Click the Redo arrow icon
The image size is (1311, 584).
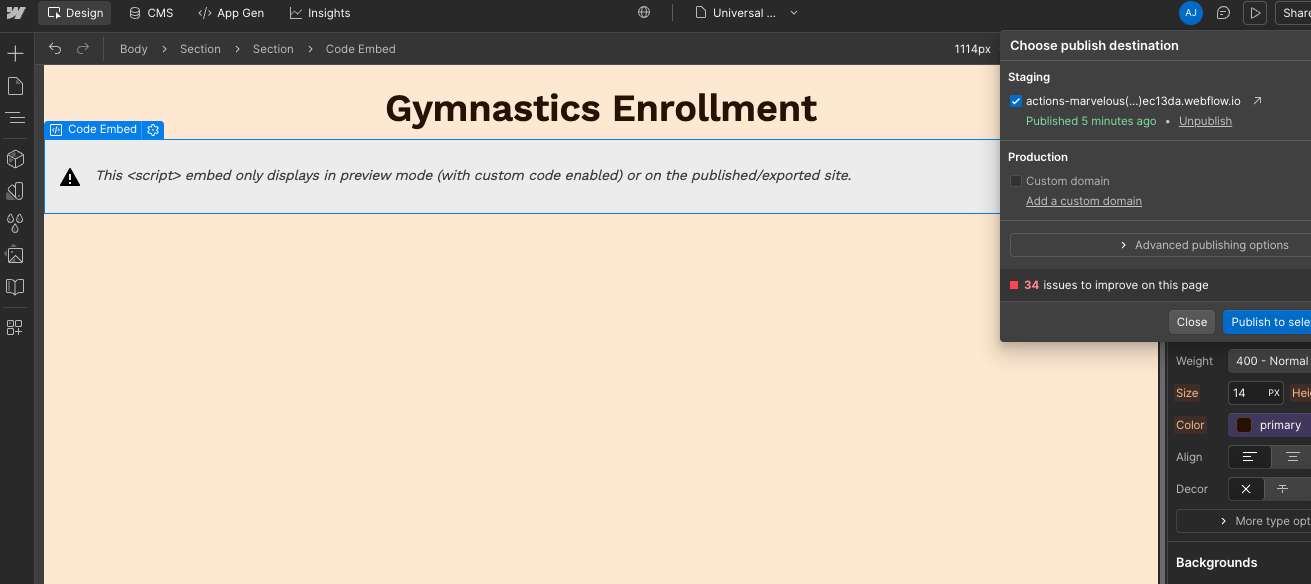(x=83, y=48)
